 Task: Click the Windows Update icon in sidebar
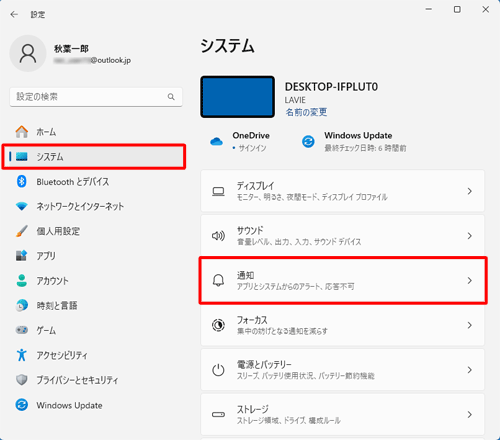pyautogui.click(x=22, y=405)
